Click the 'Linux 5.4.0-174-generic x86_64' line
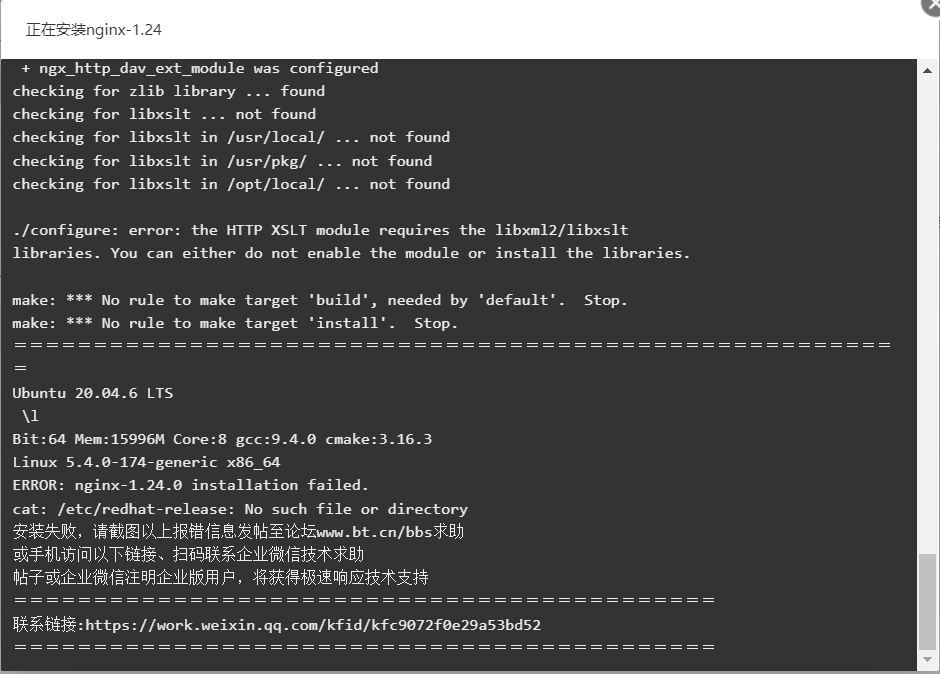Viewport: 940px width, 674px height. point(146,462)
